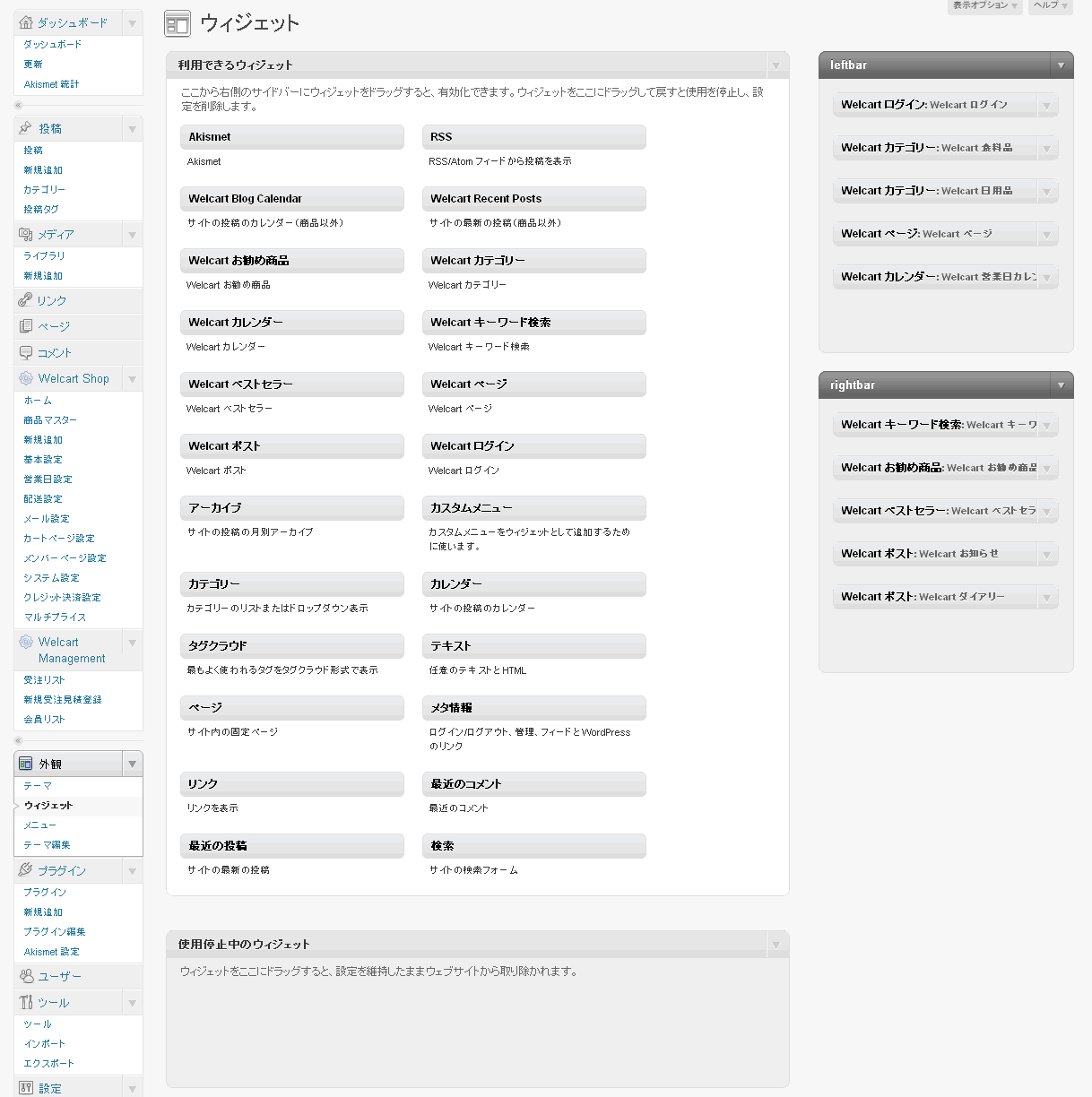Click the pages icon beside the ページ sidebar menu
The image size is (1092, 1097).
click(26, 326)
